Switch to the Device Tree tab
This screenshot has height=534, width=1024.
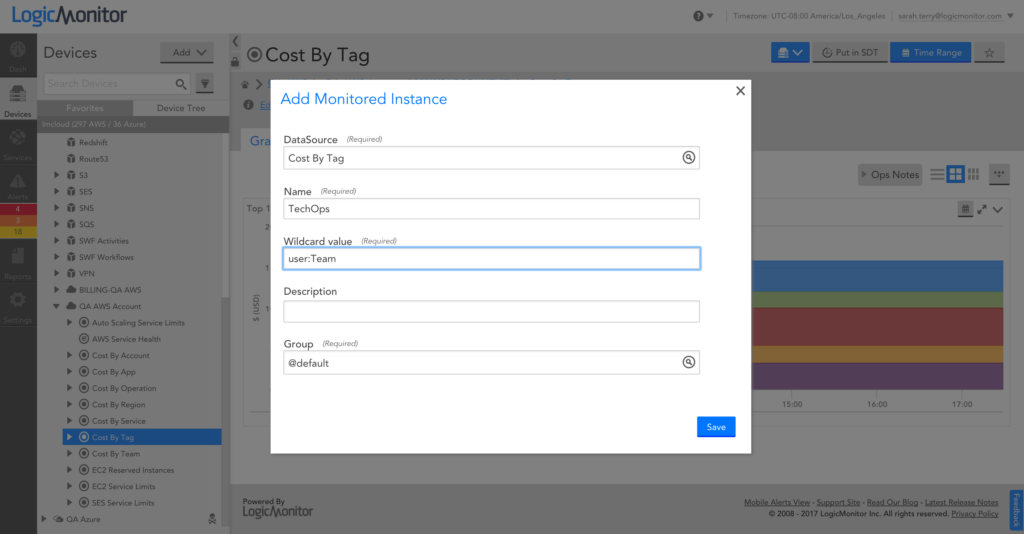coord(181,108)
